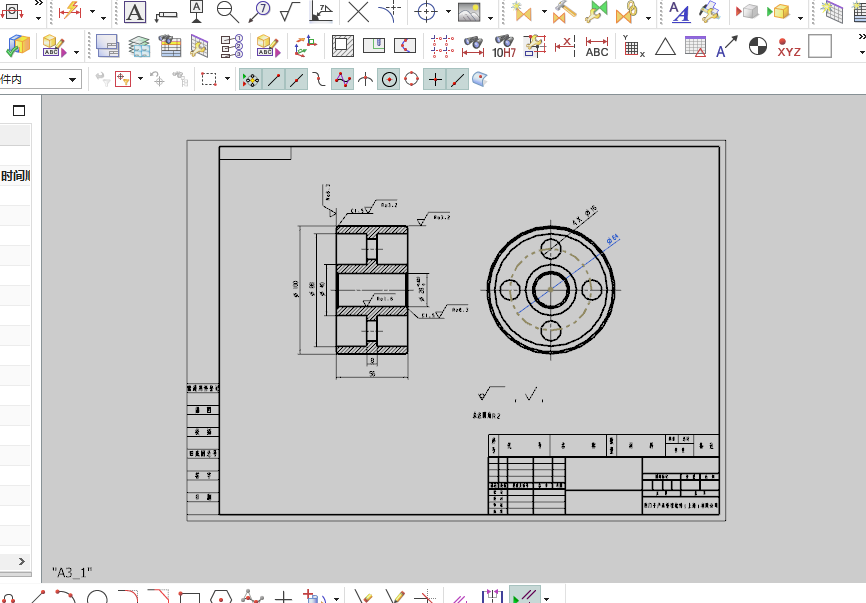866x603 pixels.
Task: Select the empty square box tool icon
Action: [x=820, y=46]
